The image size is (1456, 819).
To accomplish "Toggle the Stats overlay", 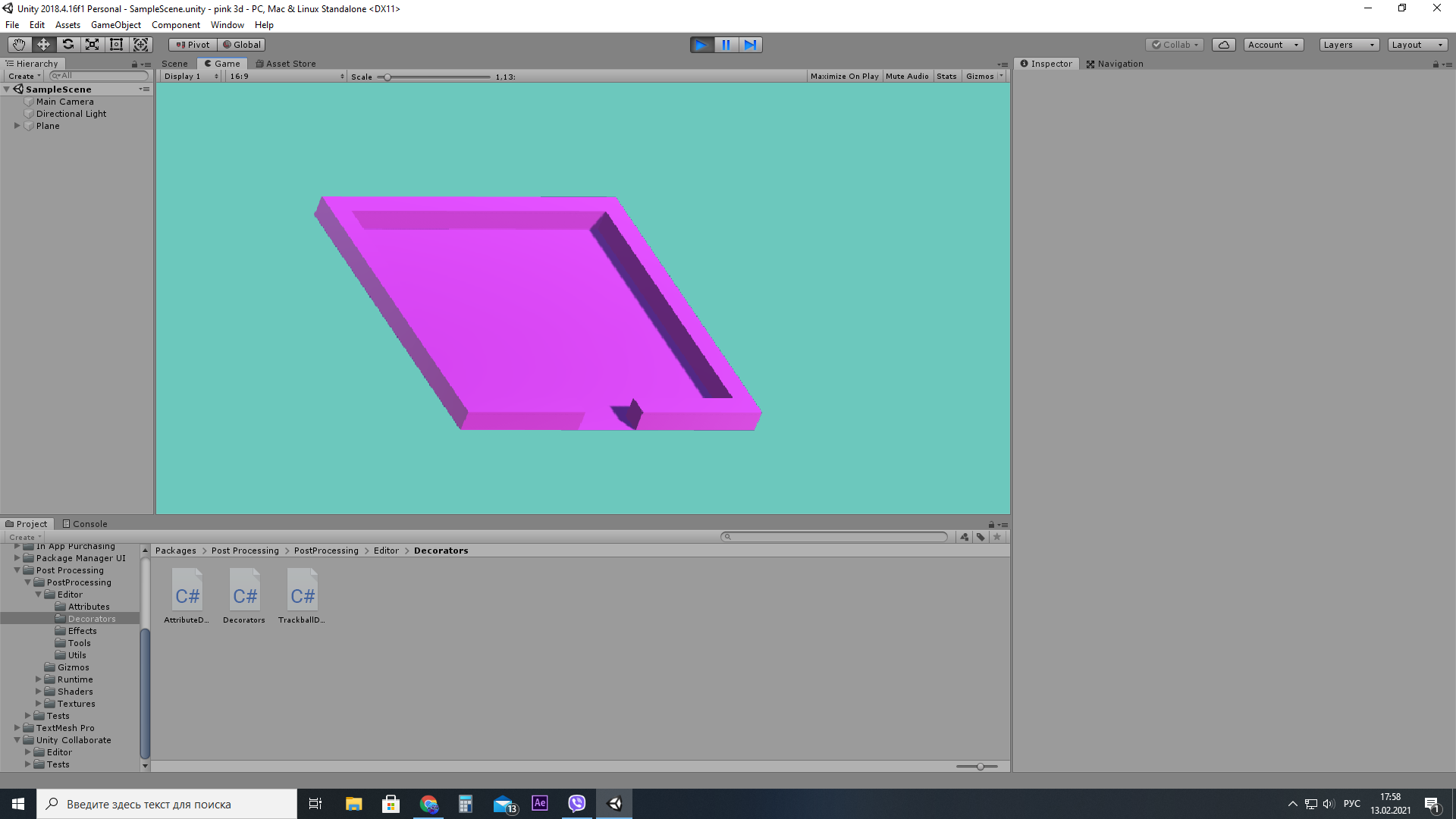I will pos(946,77).
